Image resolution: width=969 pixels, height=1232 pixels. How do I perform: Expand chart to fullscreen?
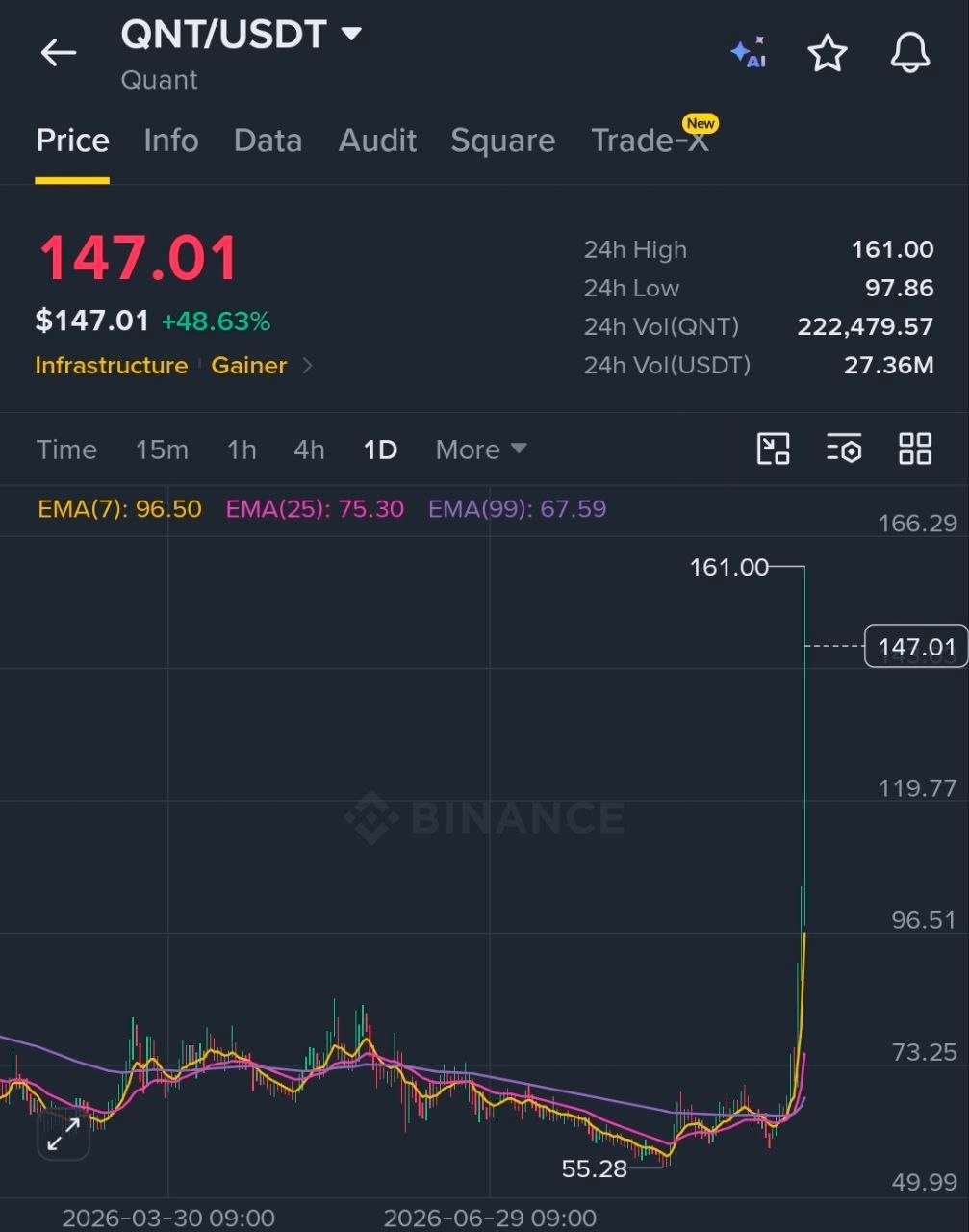click(x=64, y=1135)
